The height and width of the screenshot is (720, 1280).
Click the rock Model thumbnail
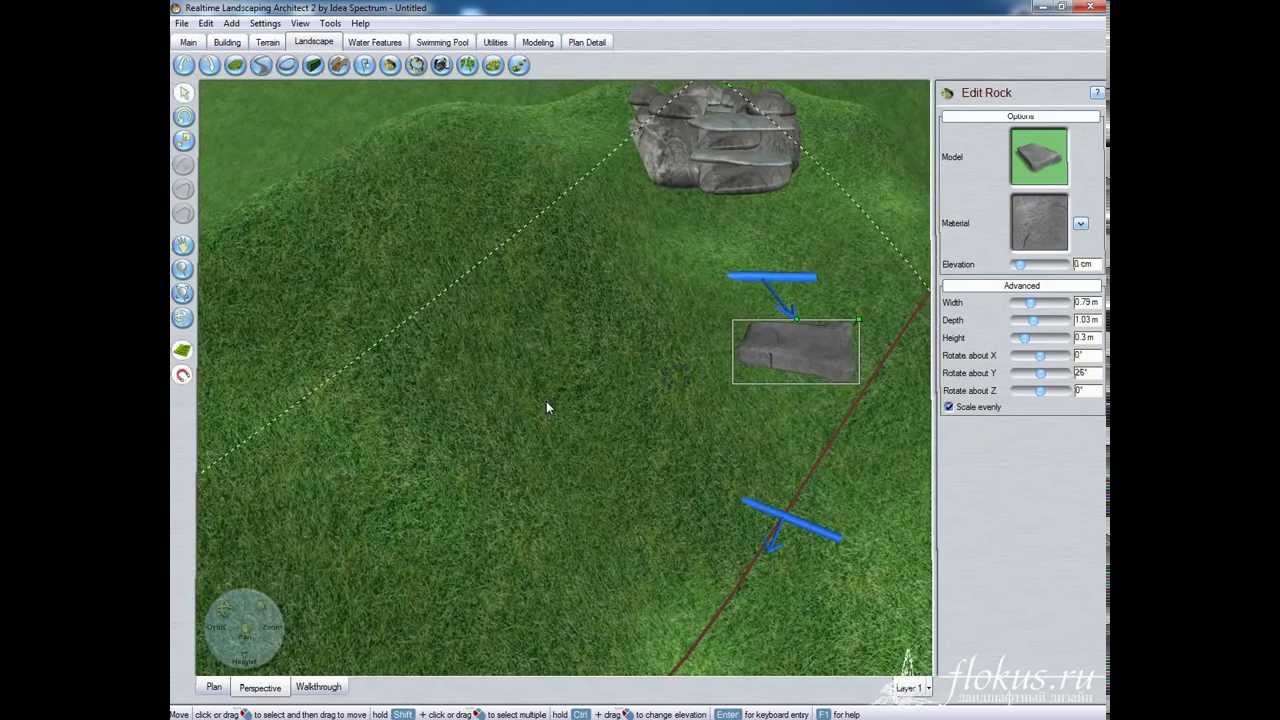pyautogui.click(x=1039, y=157)
